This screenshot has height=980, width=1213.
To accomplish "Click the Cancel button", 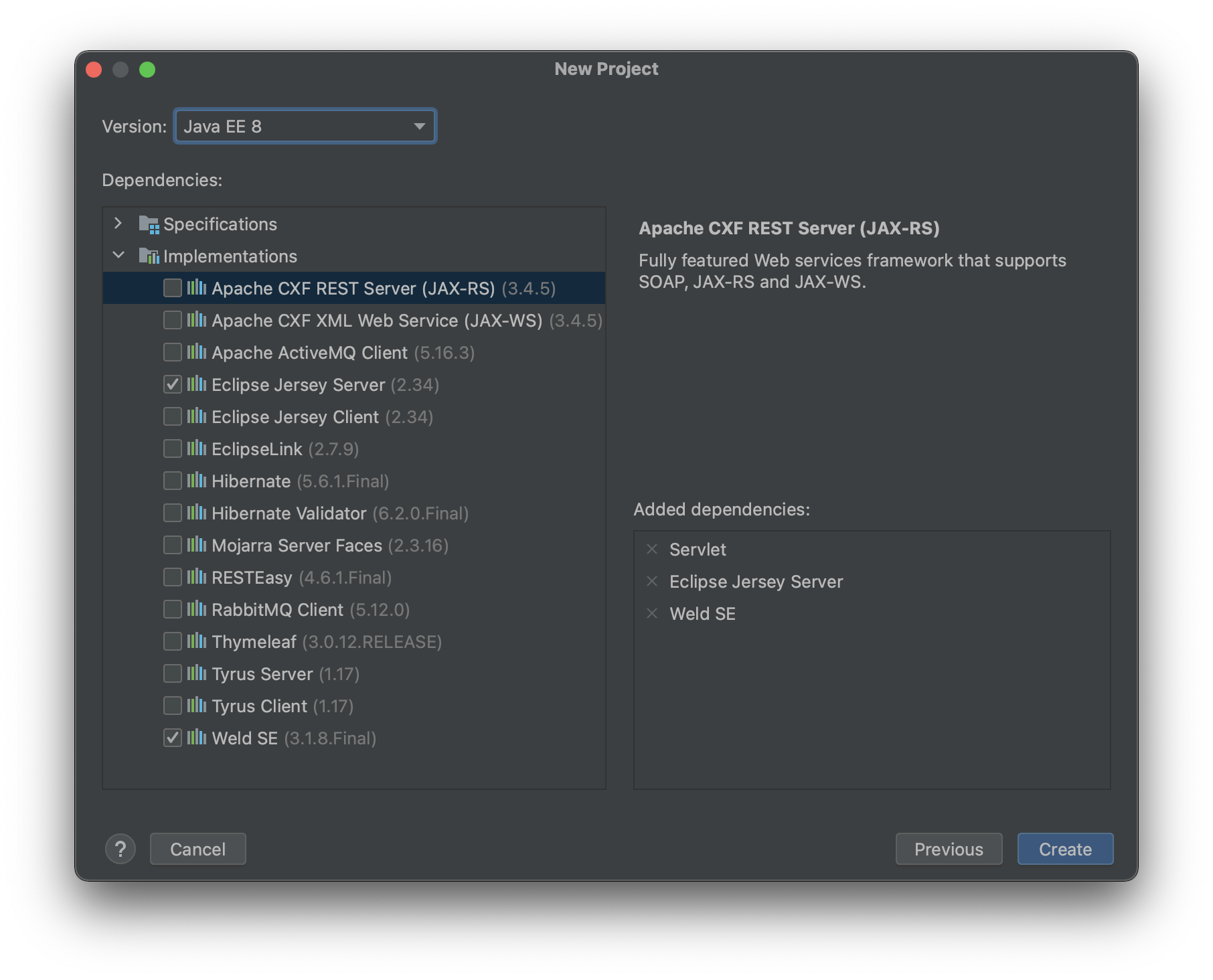I will coord(198,849).
